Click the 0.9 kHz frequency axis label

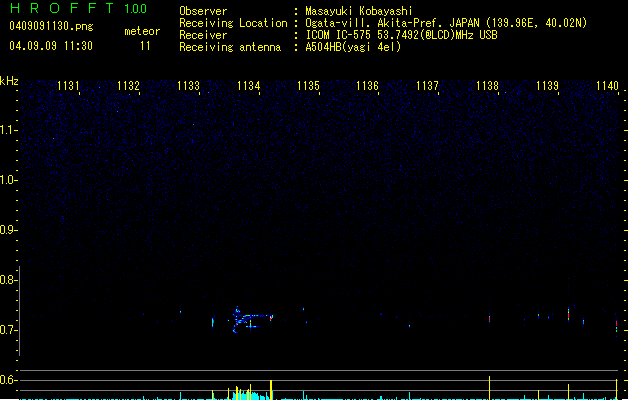point(8,230)
